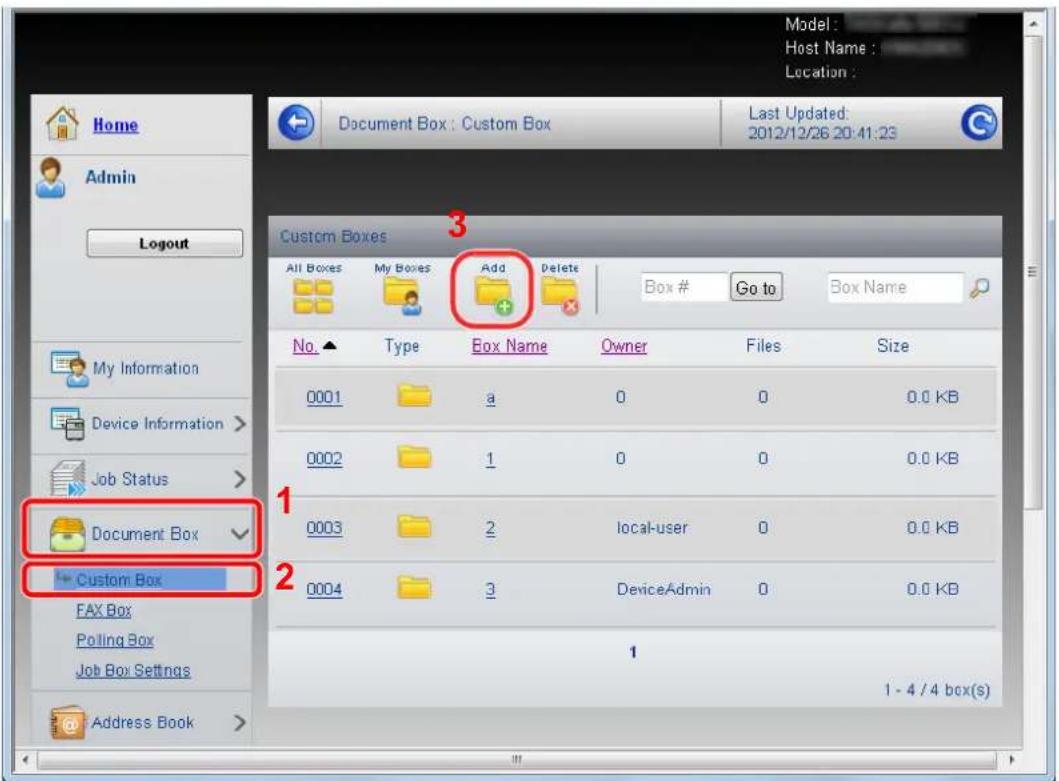
Task: Expand the Device Information menu chevron
Action: click(239, 424)
